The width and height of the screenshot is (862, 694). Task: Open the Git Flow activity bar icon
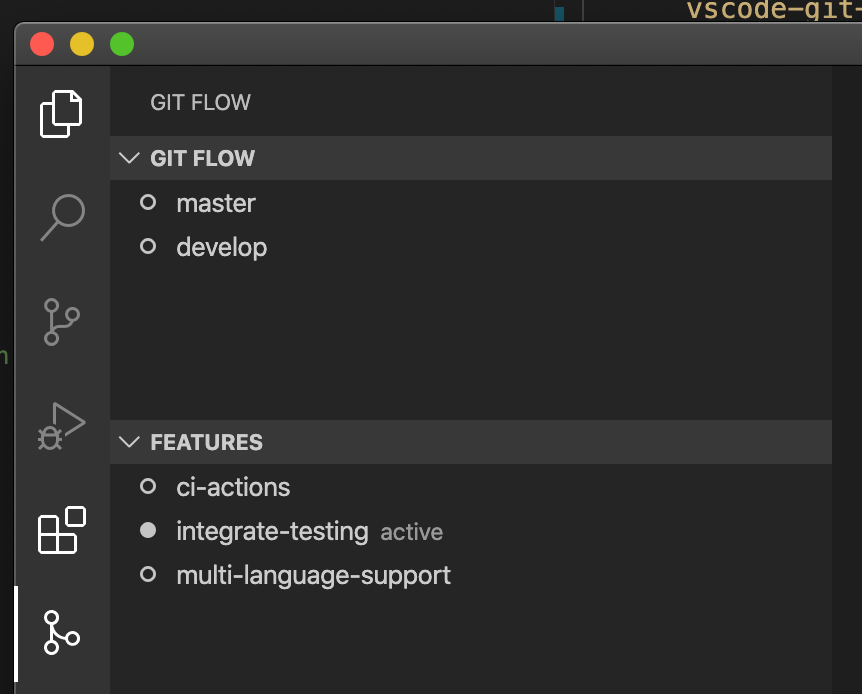coord(61,633)
